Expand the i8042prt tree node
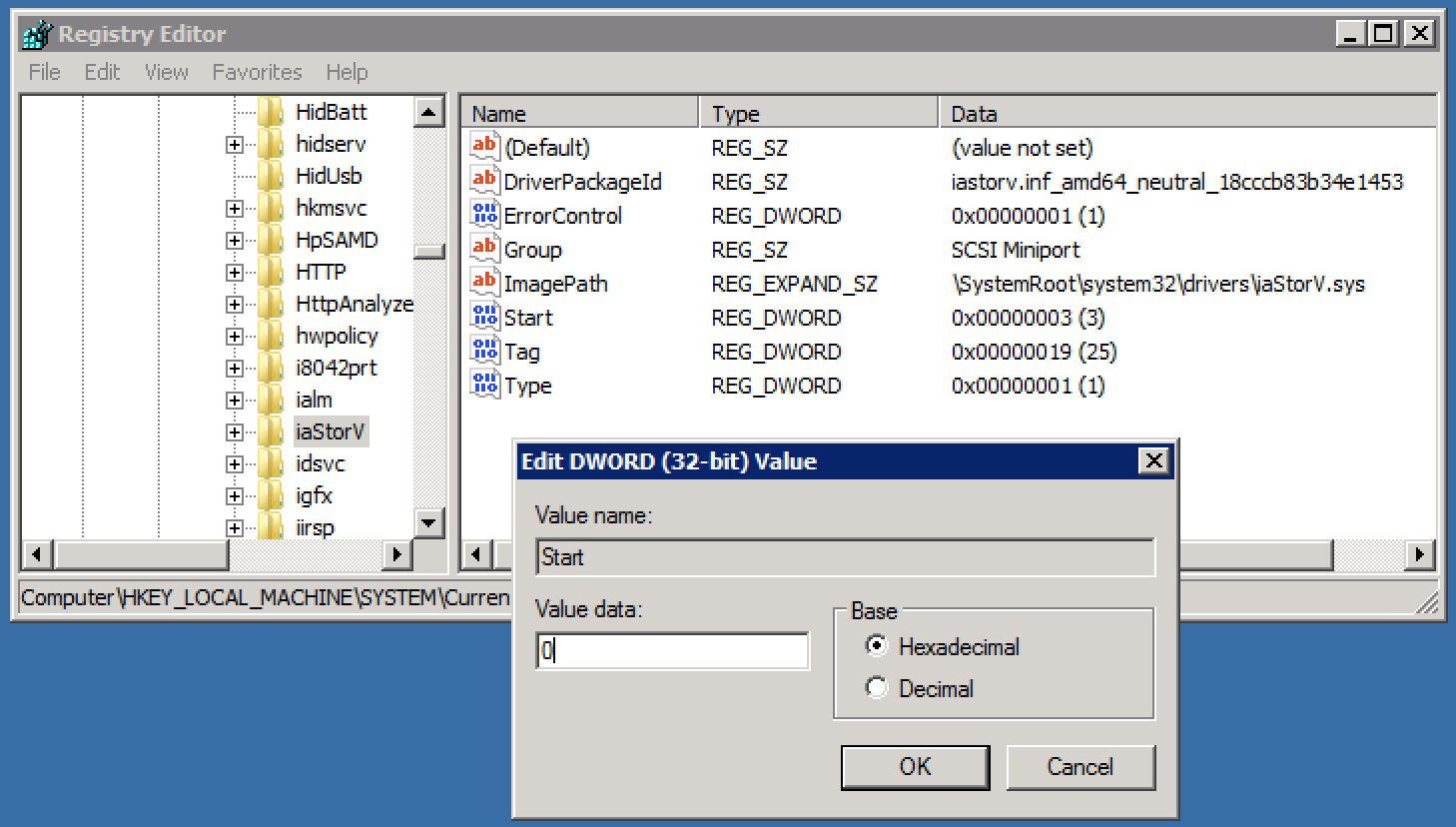The width and height of the screenshot is (1456, 827). (235, 369)
